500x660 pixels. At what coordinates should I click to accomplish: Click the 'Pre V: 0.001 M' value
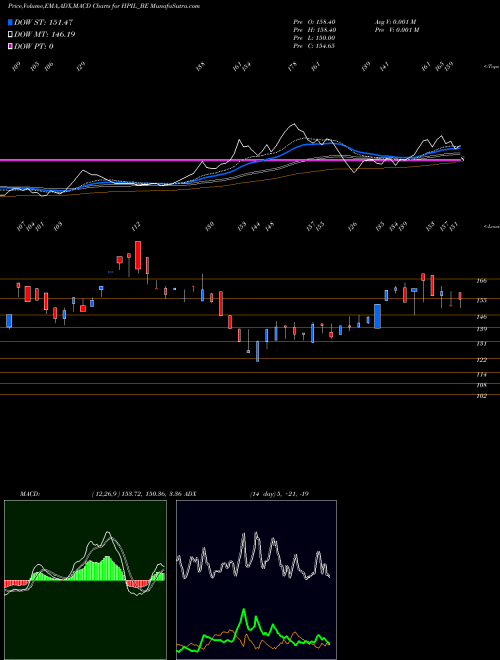(396, 30)
